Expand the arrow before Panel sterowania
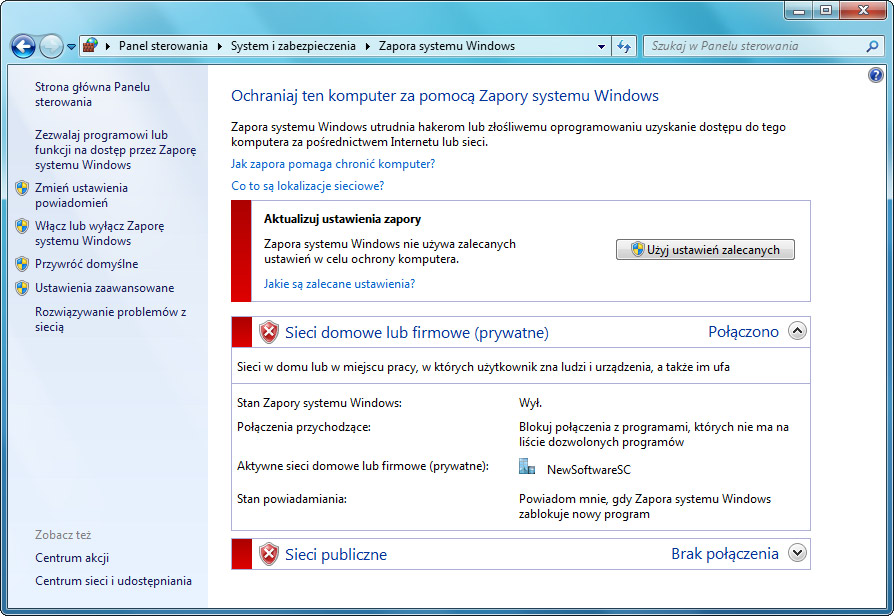 [108, 46]
